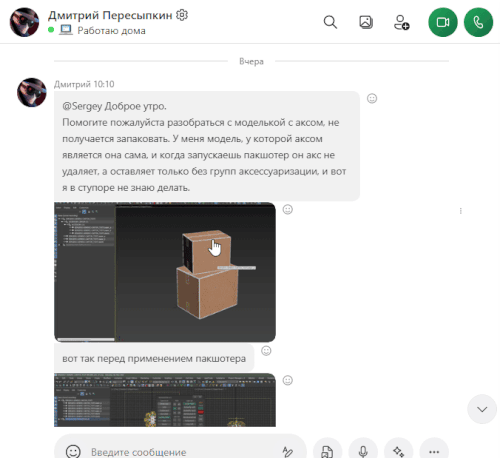React to the second 3ds Max screenshot
Viewport: 500px width, 458px height.
point(288,380)
